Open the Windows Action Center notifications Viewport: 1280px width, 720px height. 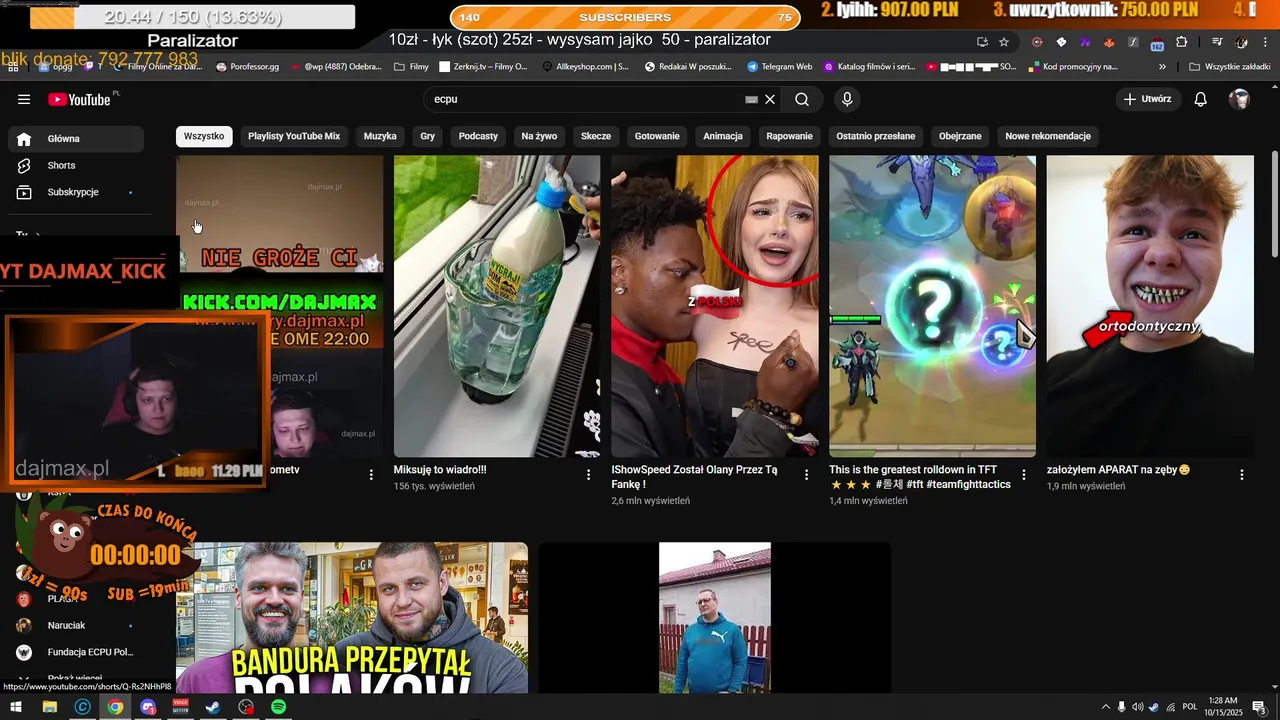[x=1259, y=707]
